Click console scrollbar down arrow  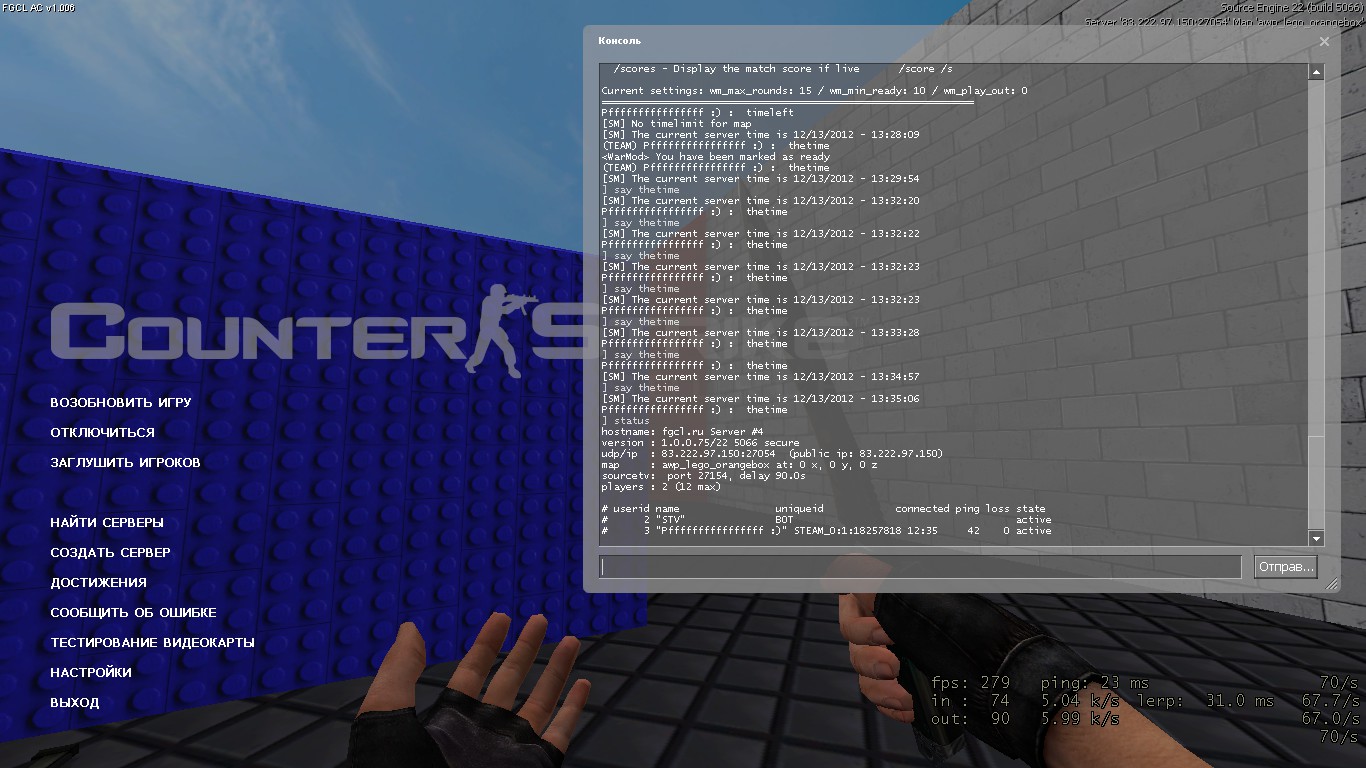1316,539
